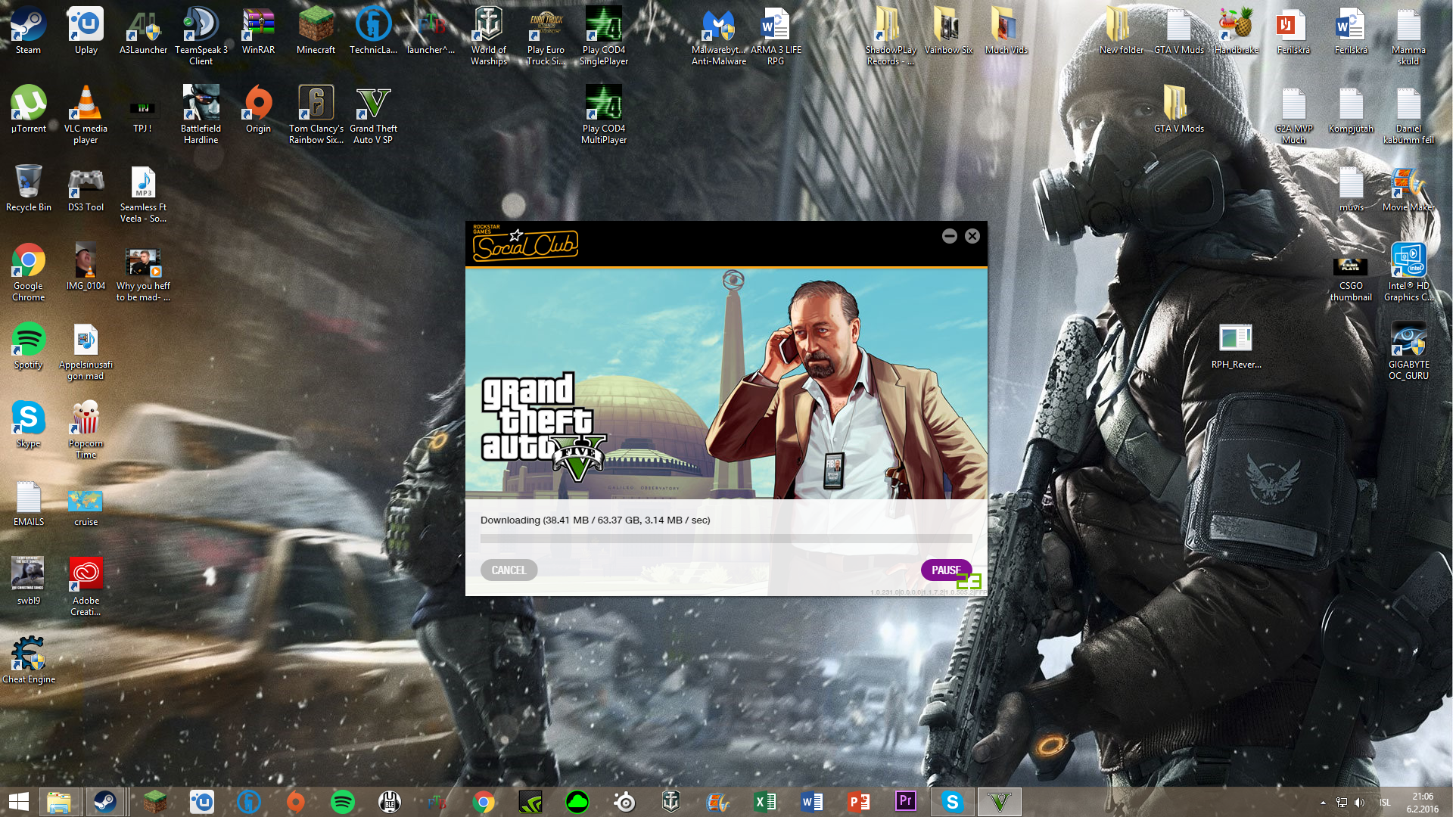The height and width of the screenshot is (817, 1456).
Task: Click the Steam desktop icon
Action: tap(28, 30)
